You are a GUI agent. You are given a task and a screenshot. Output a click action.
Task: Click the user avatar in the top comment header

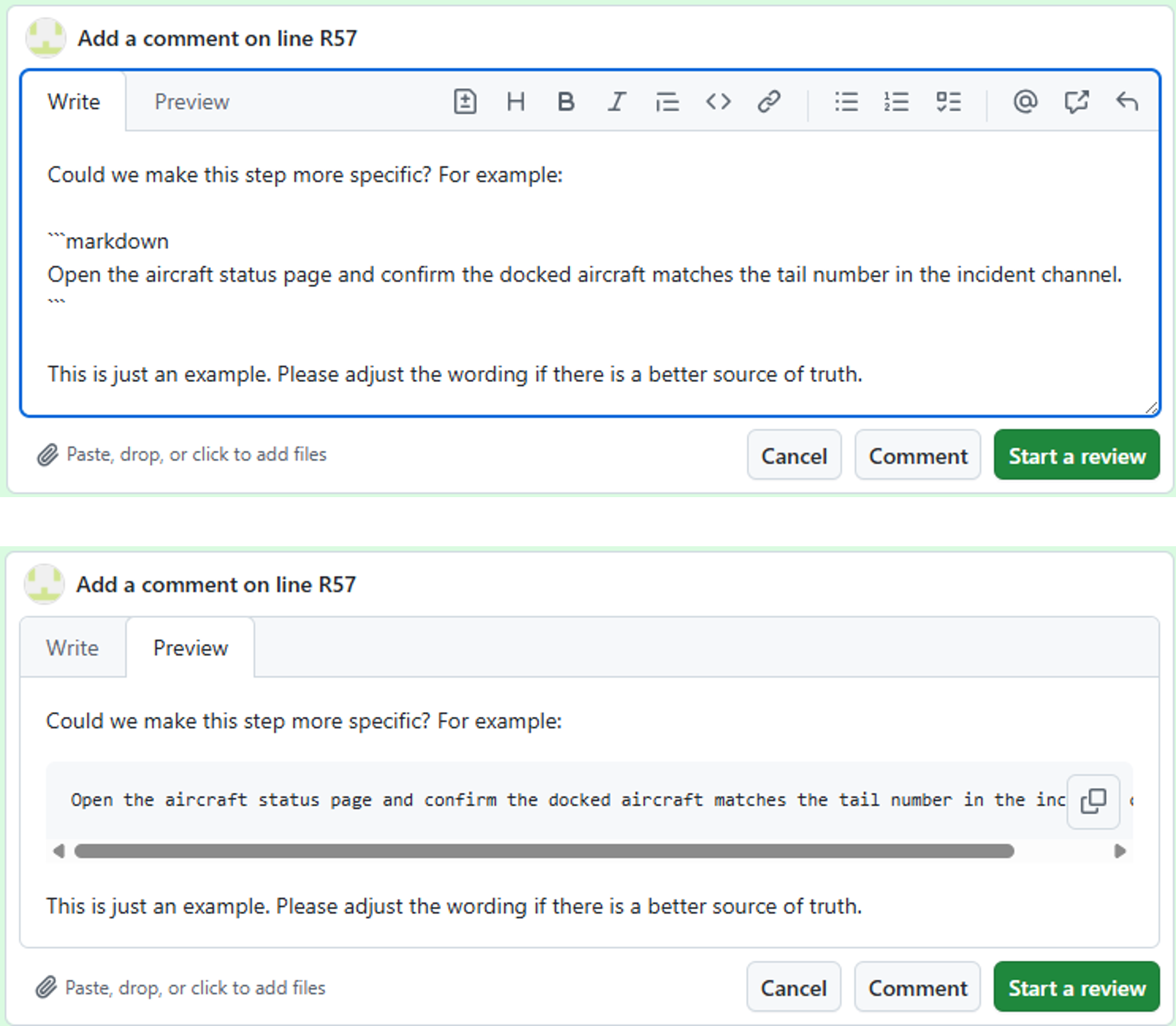click(x=46, y=38)
